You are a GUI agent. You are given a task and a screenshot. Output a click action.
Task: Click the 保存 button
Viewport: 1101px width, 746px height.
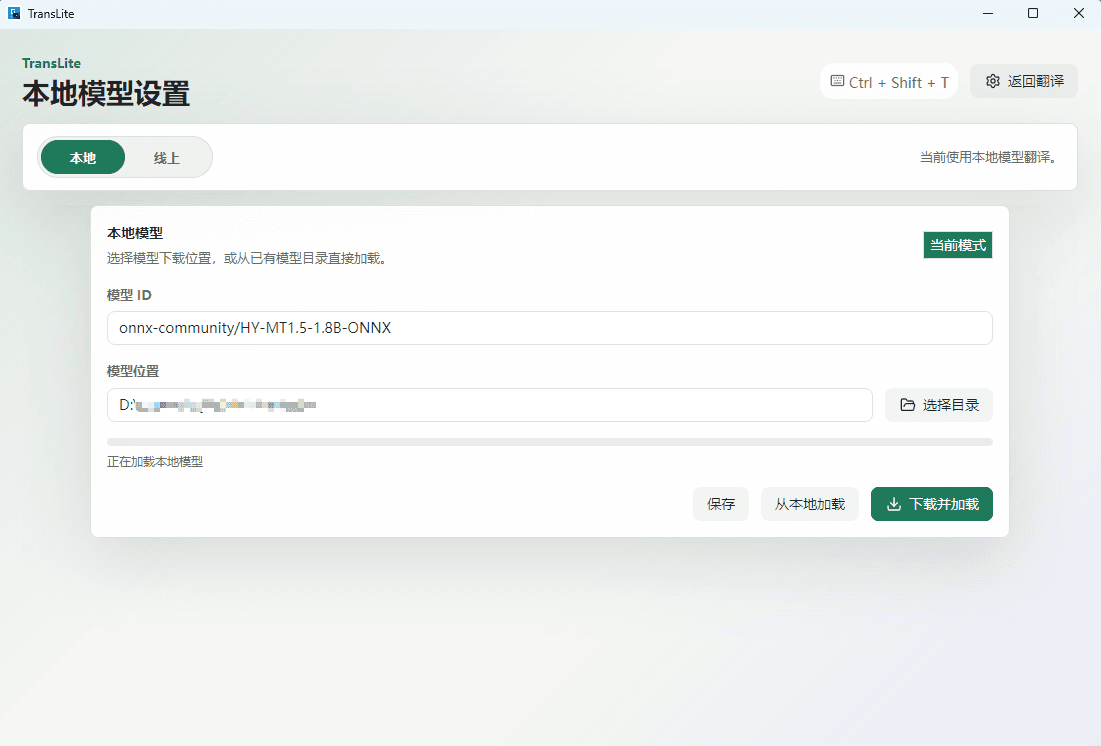coord(721,504)
